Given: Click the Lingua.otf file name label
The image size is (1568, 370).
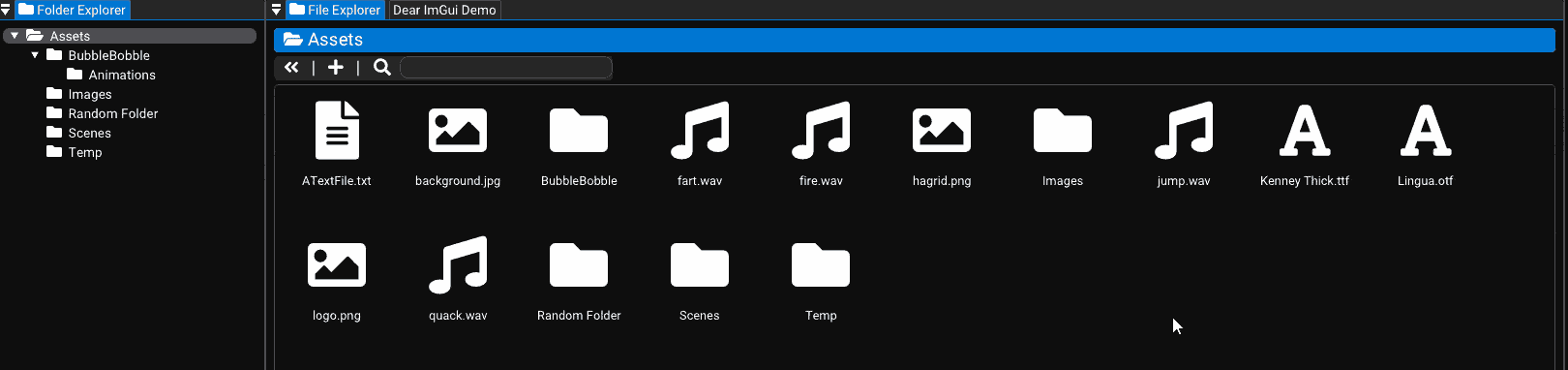Looking at the screenshot, I should coord(1426,181).
